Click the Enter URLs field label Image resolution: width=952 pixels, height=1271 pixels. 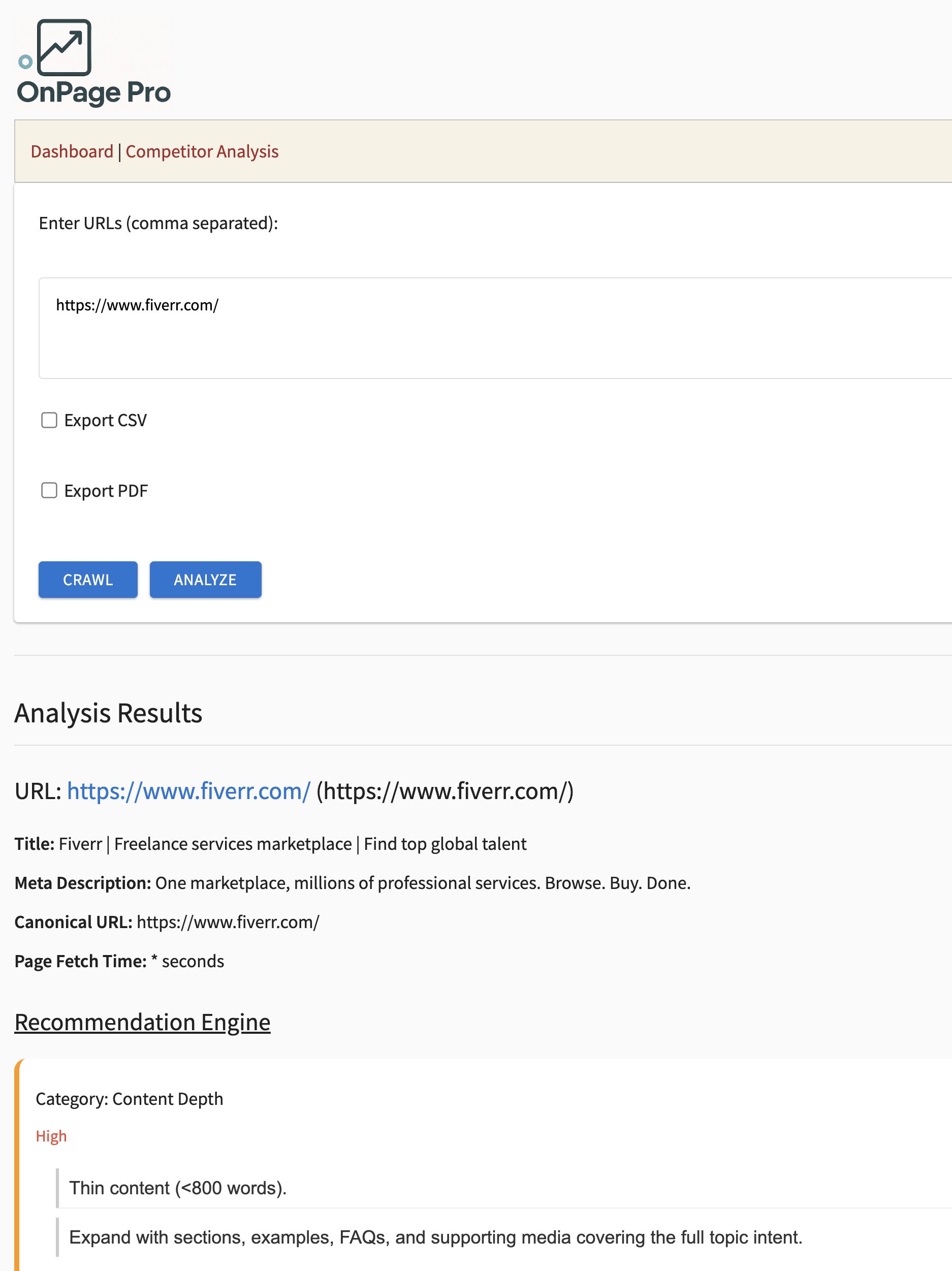coord(158,223)
